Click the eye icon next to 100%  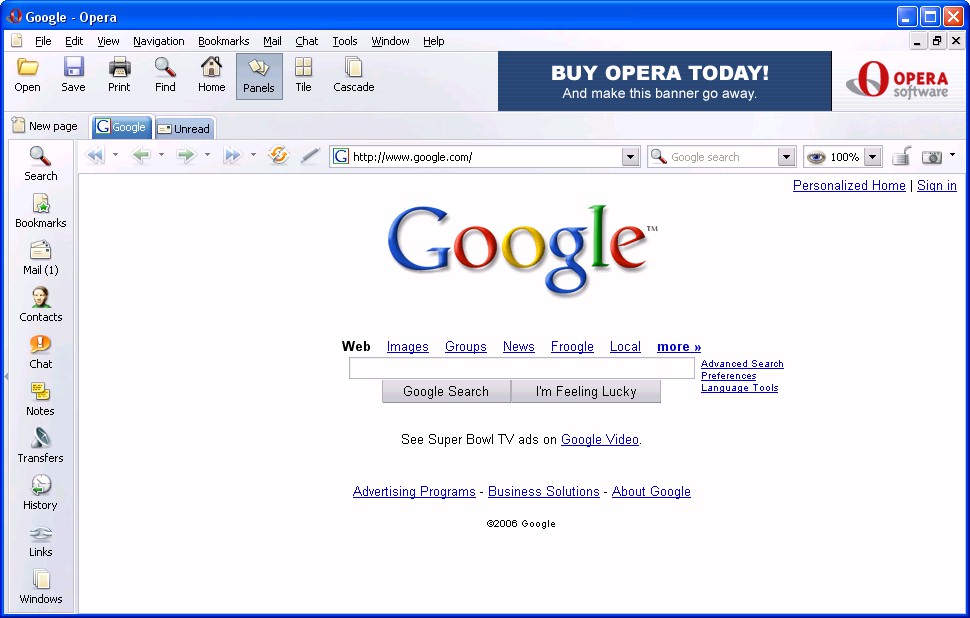click(816, 157)
